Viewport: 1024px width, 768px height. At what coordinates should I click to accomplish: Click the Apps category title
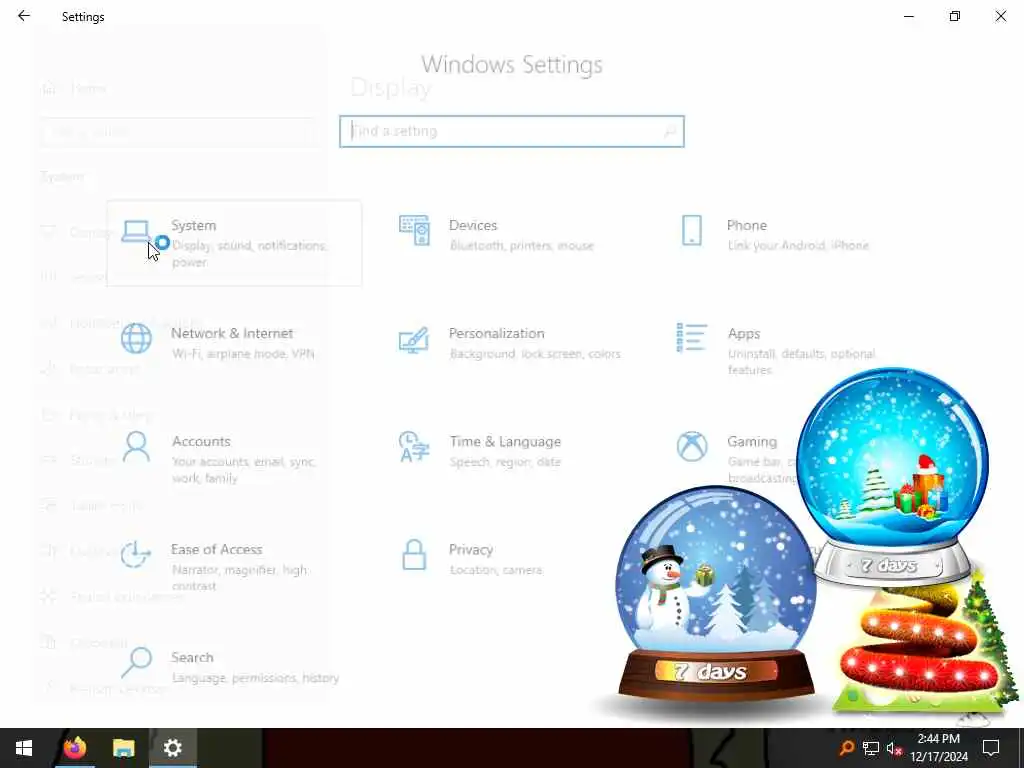pyautogui.click(x=744, y=334)
